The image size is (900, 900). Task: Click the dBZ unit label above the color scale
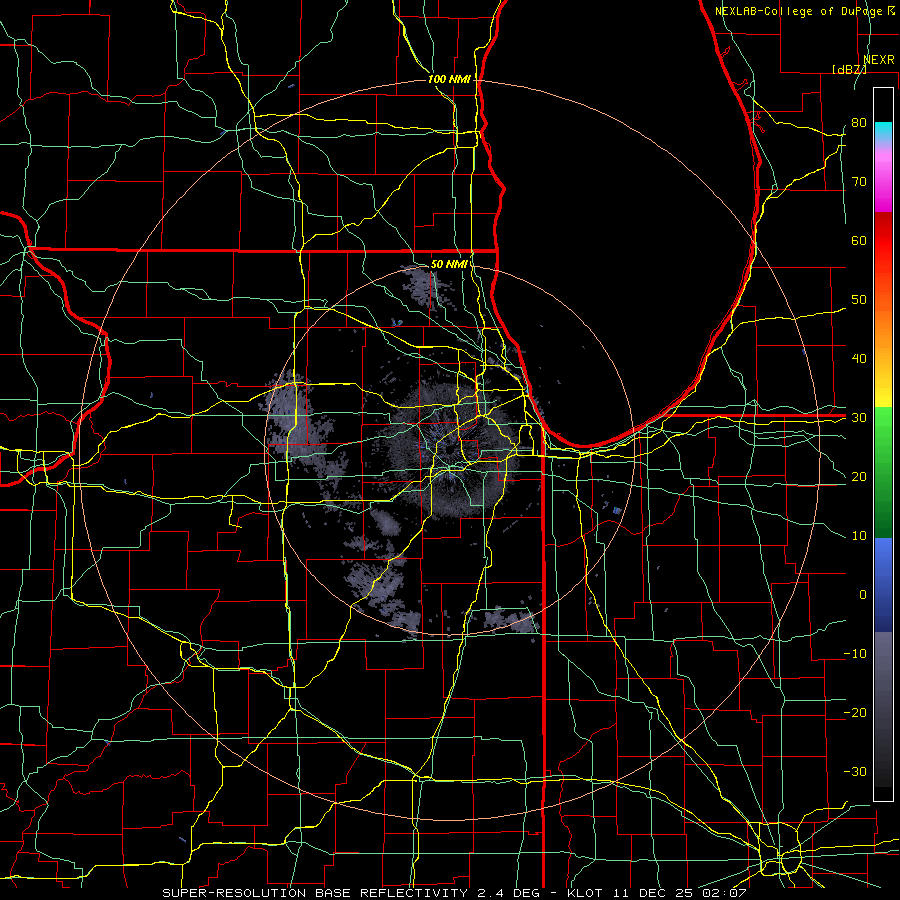849,69
